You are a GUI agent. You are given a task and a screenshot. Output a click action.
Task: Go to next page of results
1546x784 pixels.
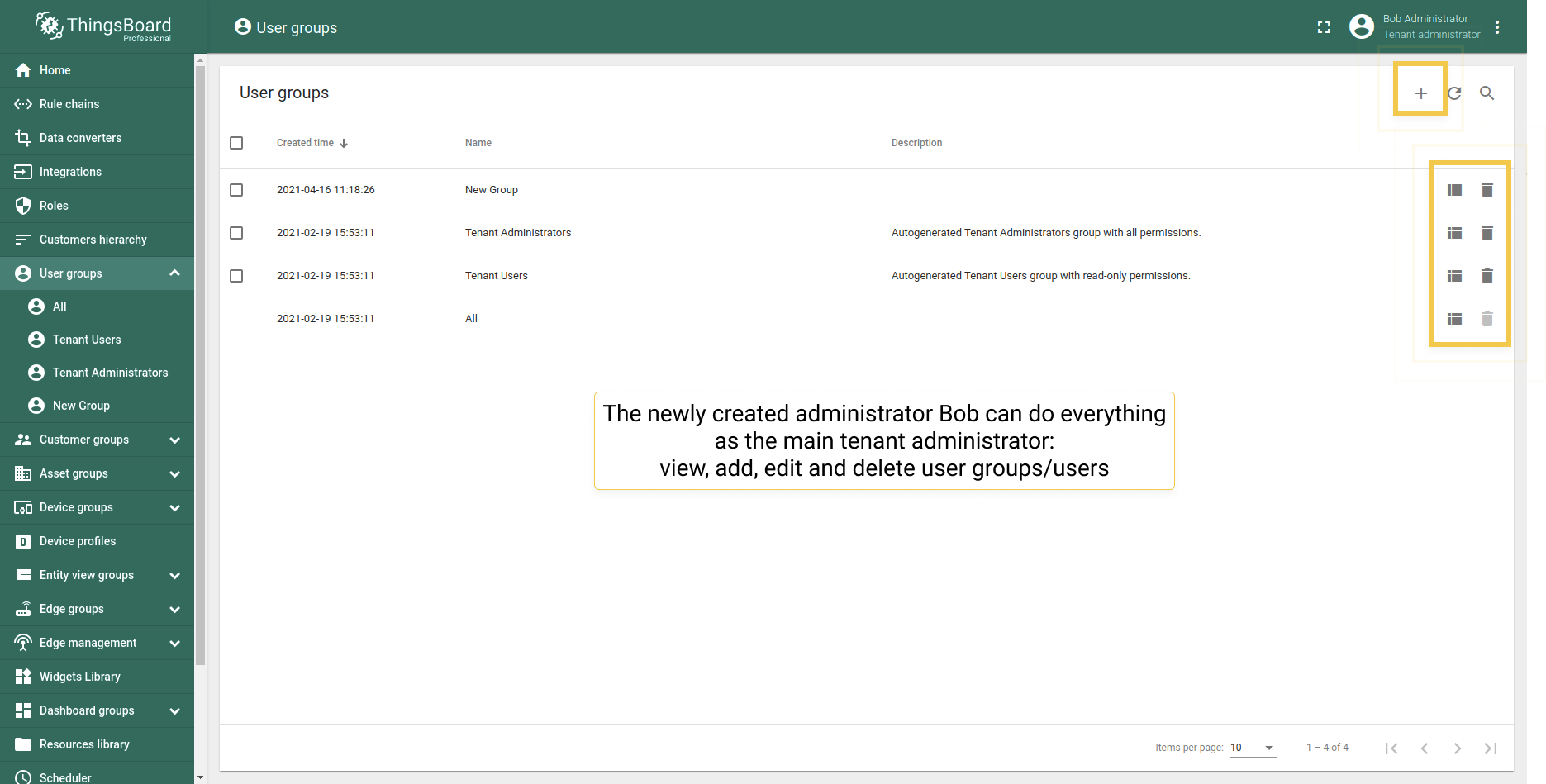1458,748
